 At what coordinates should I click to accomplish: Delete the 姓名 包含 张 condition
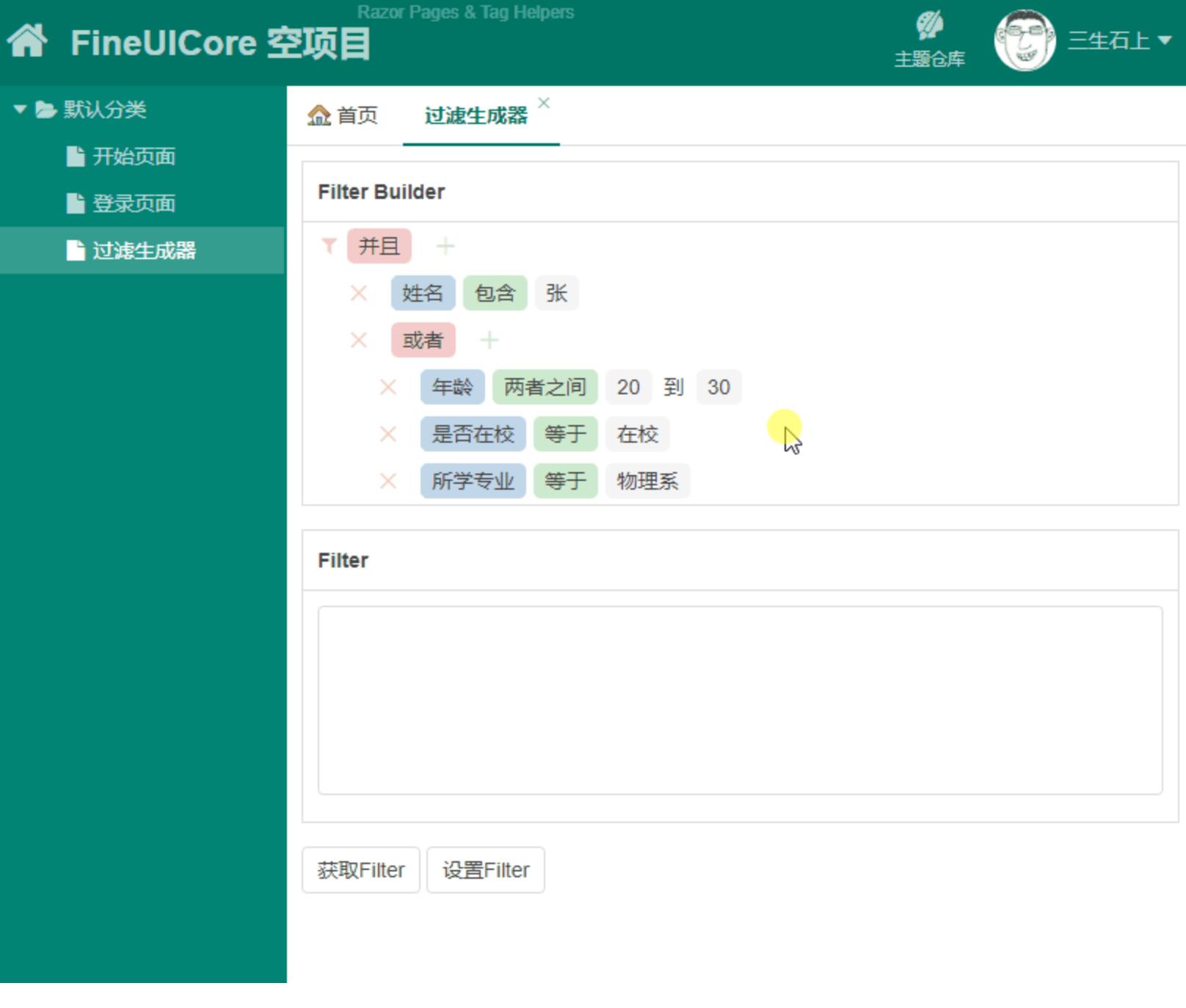click(359, 294)
